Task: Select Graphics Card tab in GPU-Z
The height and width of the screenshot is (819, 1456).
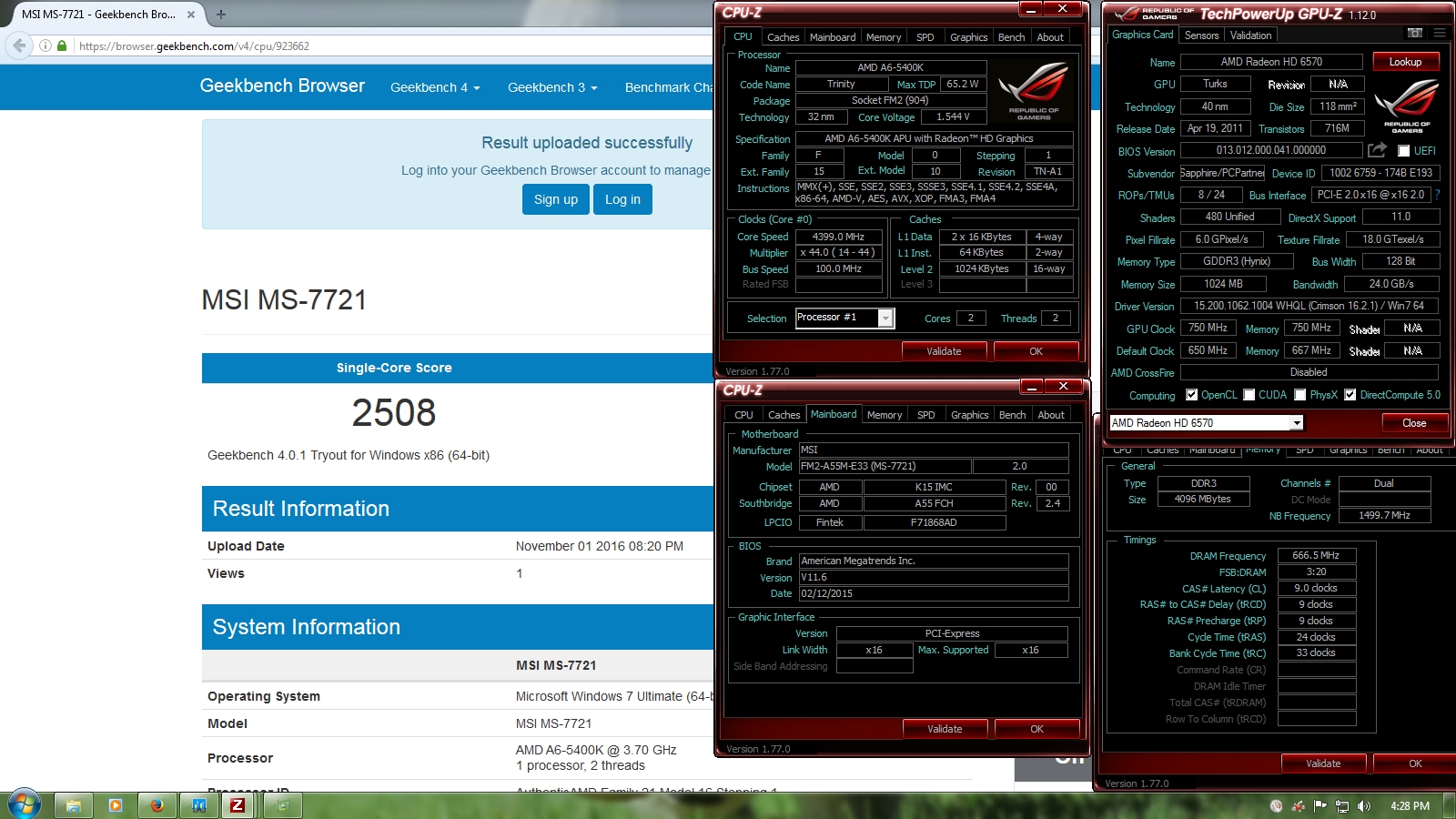Action: [1142, 35]
